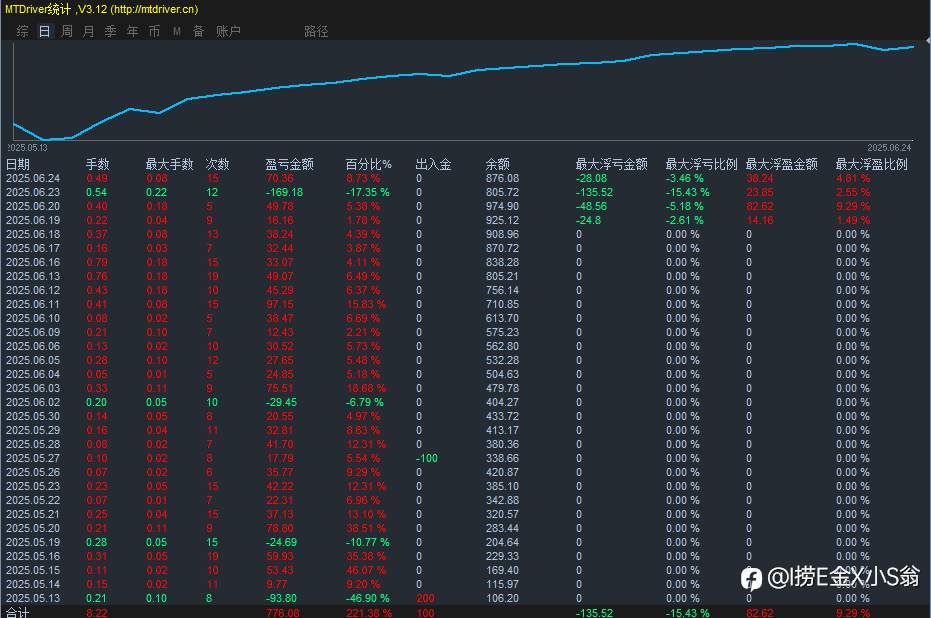Switch to the 月 monthly tab
The height and width of the screenshot is (618, 931).
click(x=88, y=31)
